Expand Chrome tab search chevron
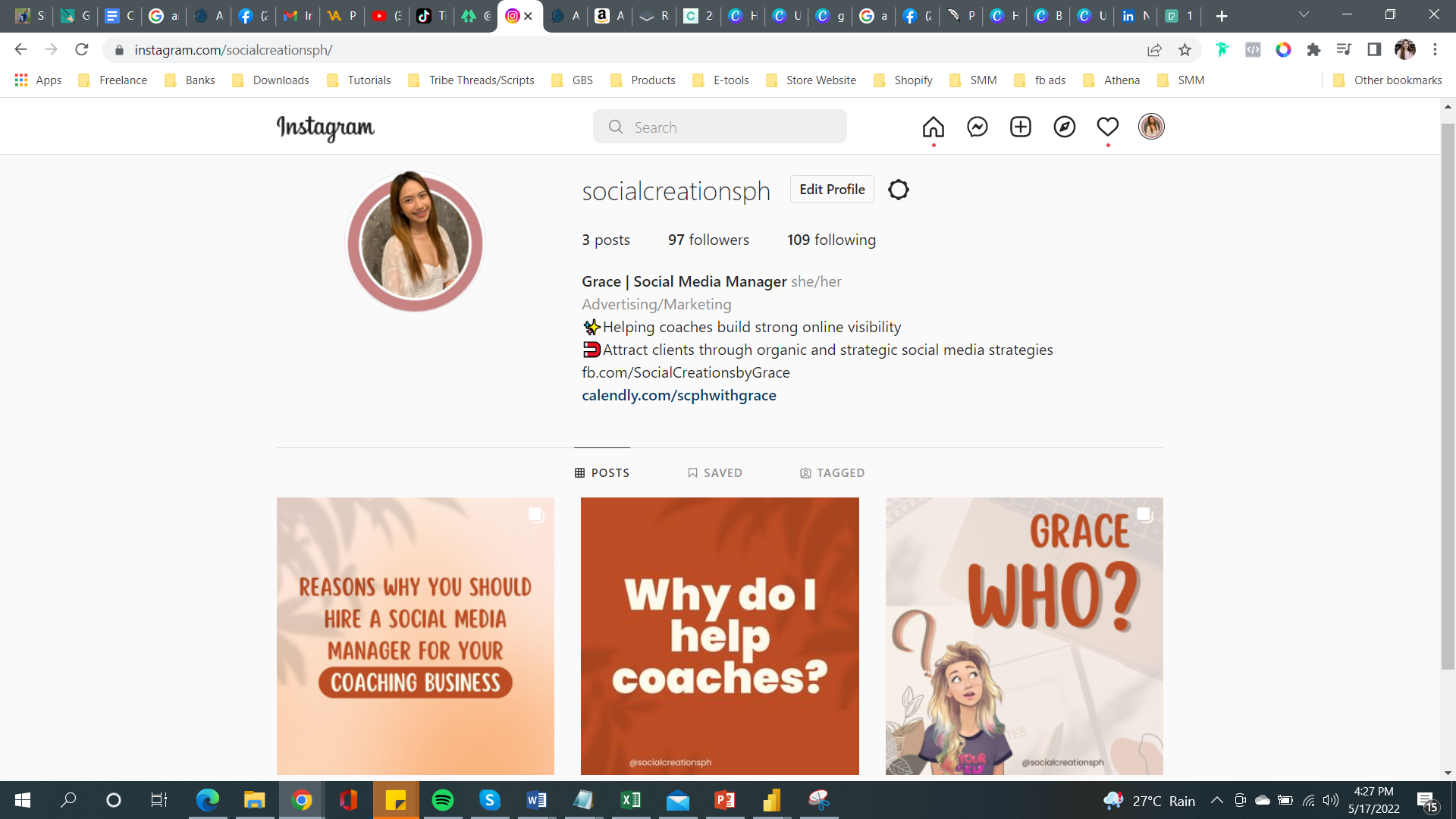Image resolution: width=1456 pixels, height=819 pixels. 1304,14
